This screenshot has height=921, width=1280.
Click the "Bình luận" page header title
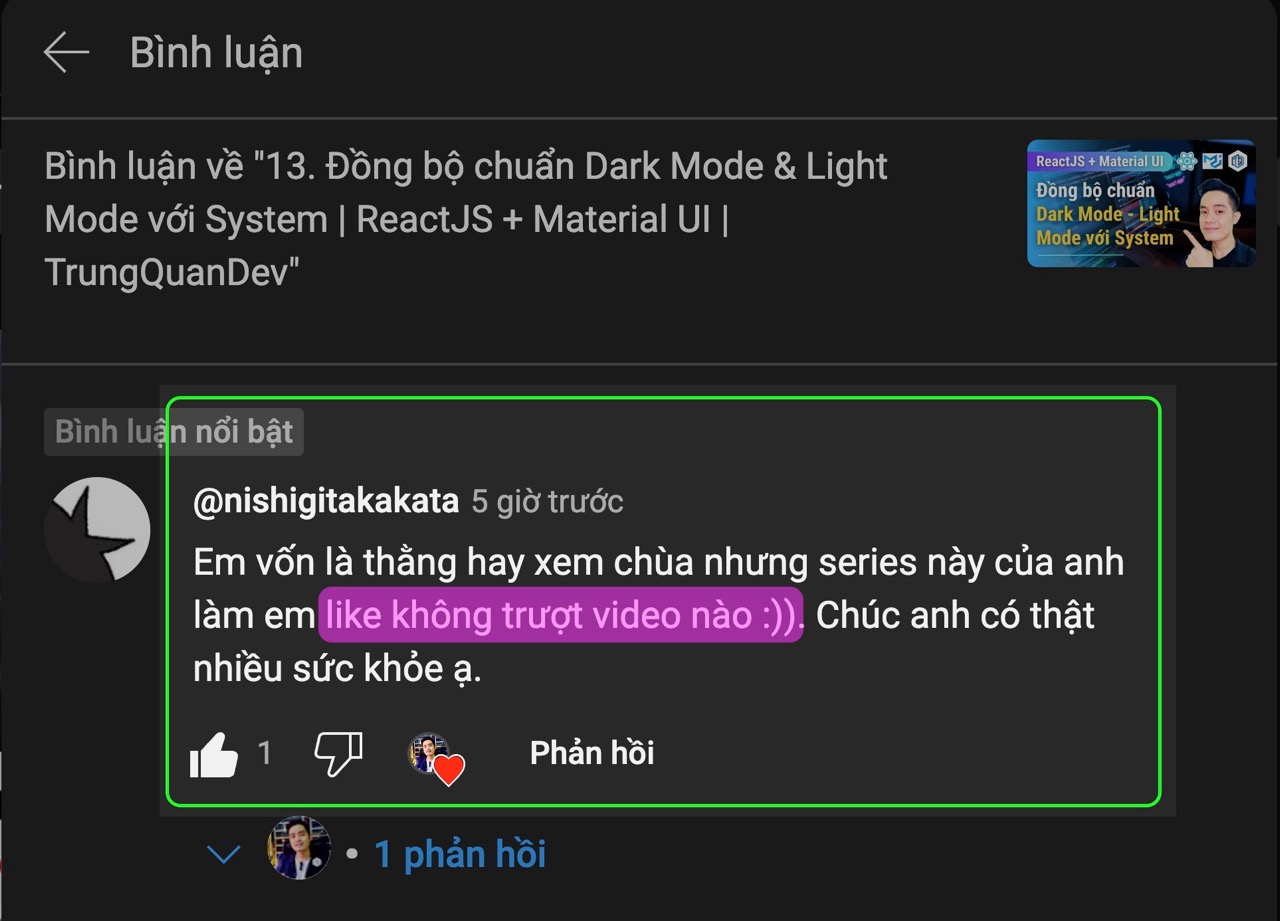216,53
